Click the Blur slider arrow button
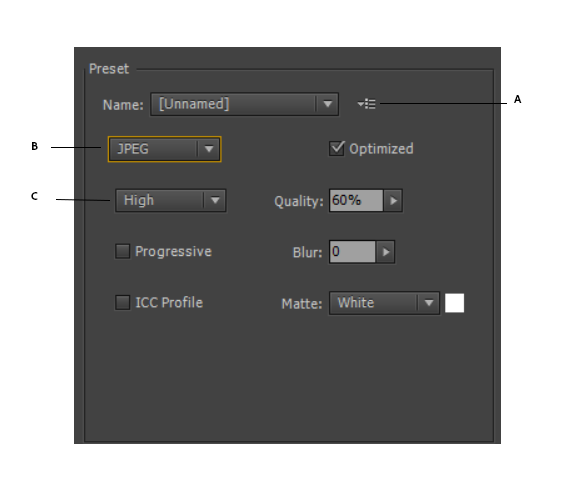 click(385, 252)
